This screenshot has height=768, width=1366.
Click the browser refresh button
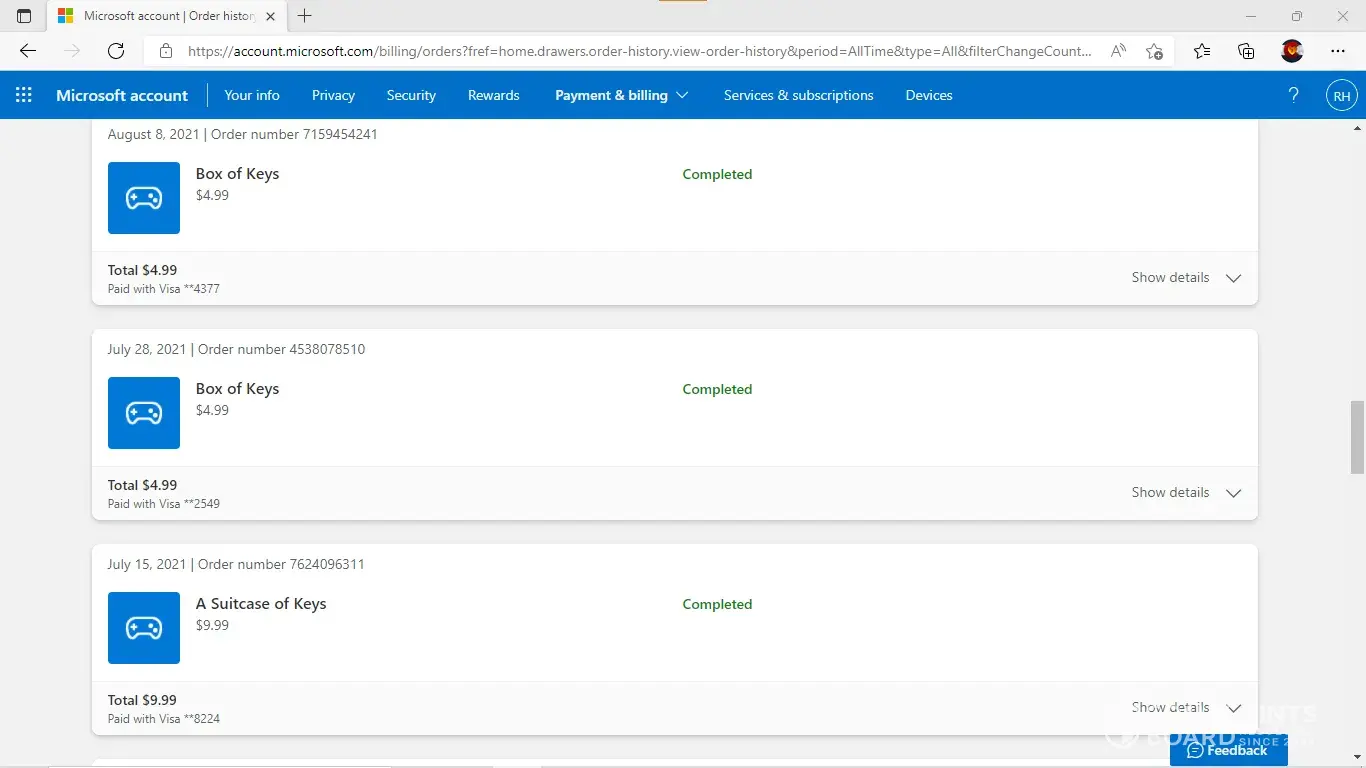point(116,51)
